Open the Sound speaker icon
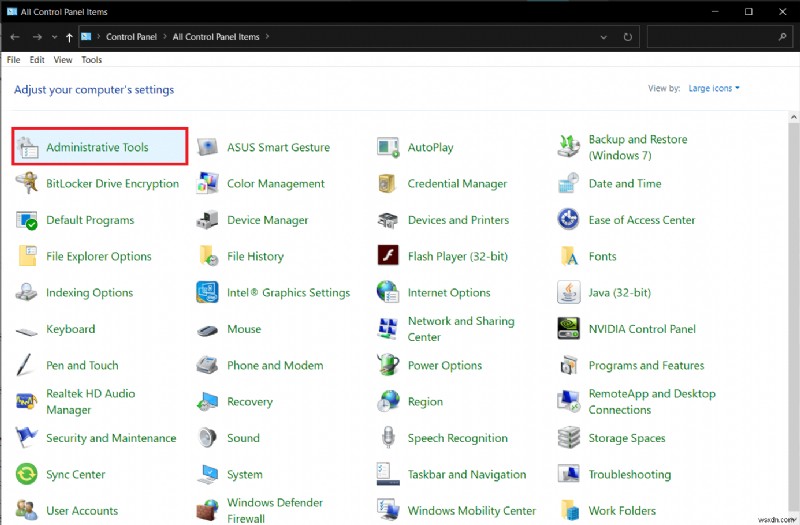The height and width of the screenshot is (525, 800). point(208,438)
